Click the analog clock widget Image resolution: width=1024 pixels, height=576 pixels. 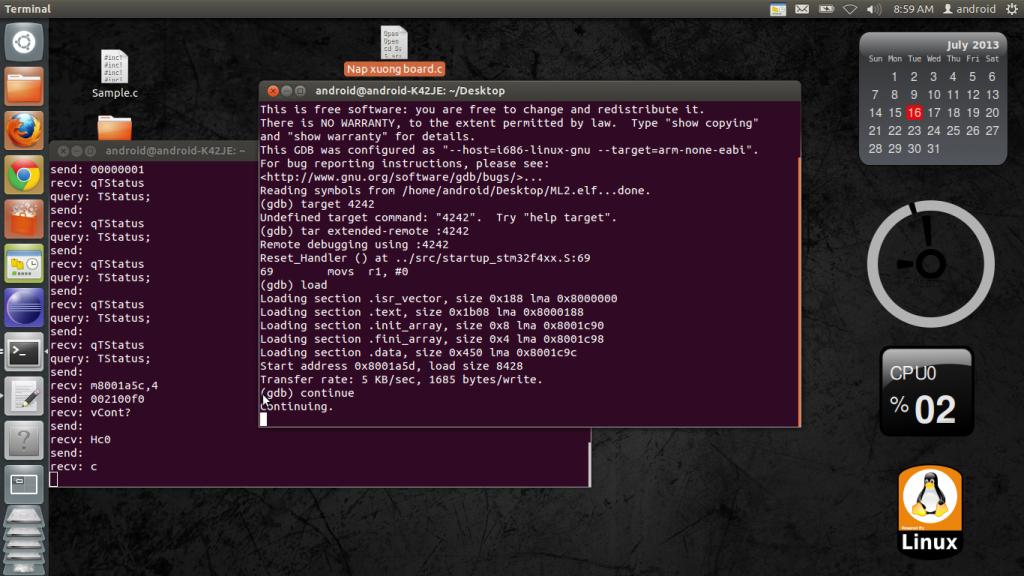[930, 264]
